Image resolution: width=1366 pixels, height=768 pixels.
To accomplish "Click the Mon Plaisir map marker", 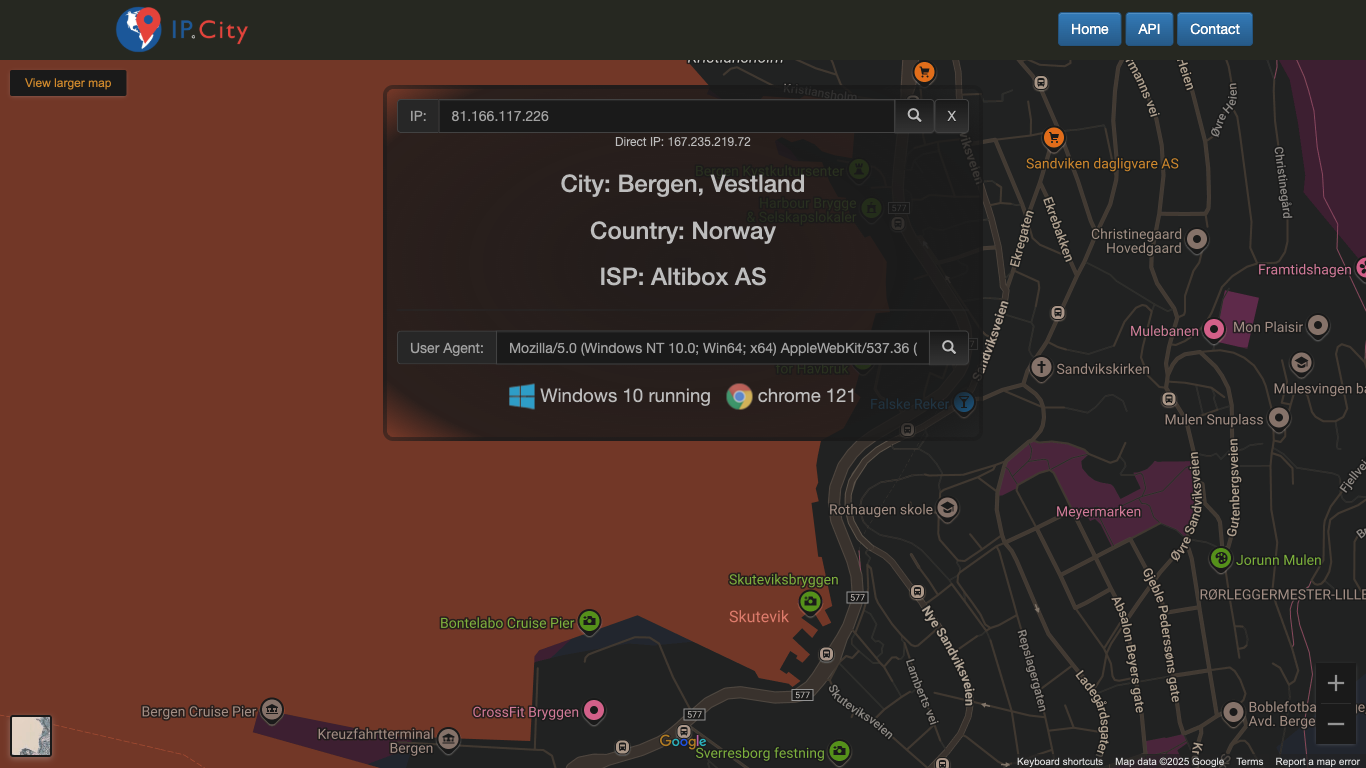I will tap(1318, 326).
